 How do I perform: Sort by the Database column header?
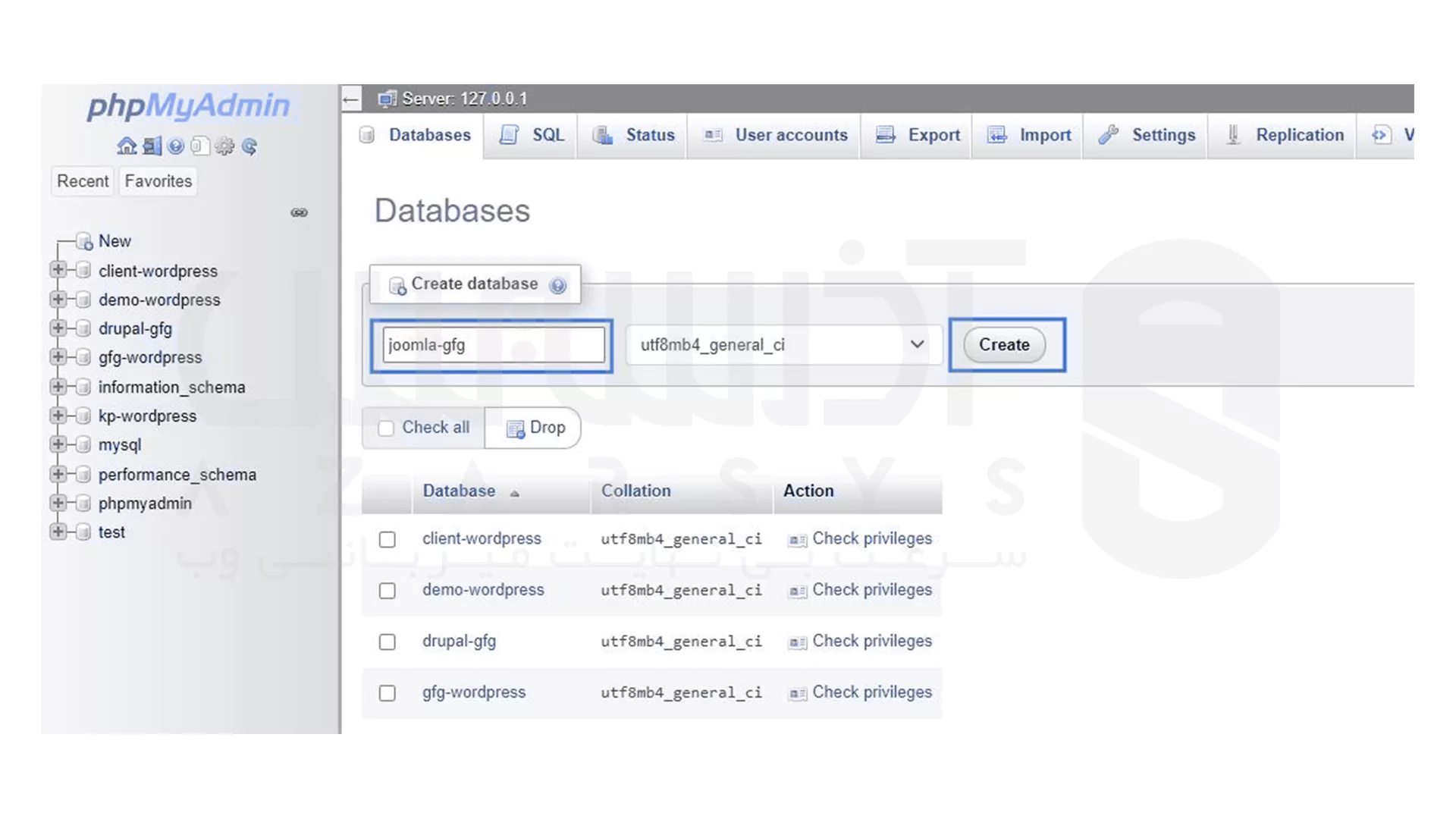459,491
